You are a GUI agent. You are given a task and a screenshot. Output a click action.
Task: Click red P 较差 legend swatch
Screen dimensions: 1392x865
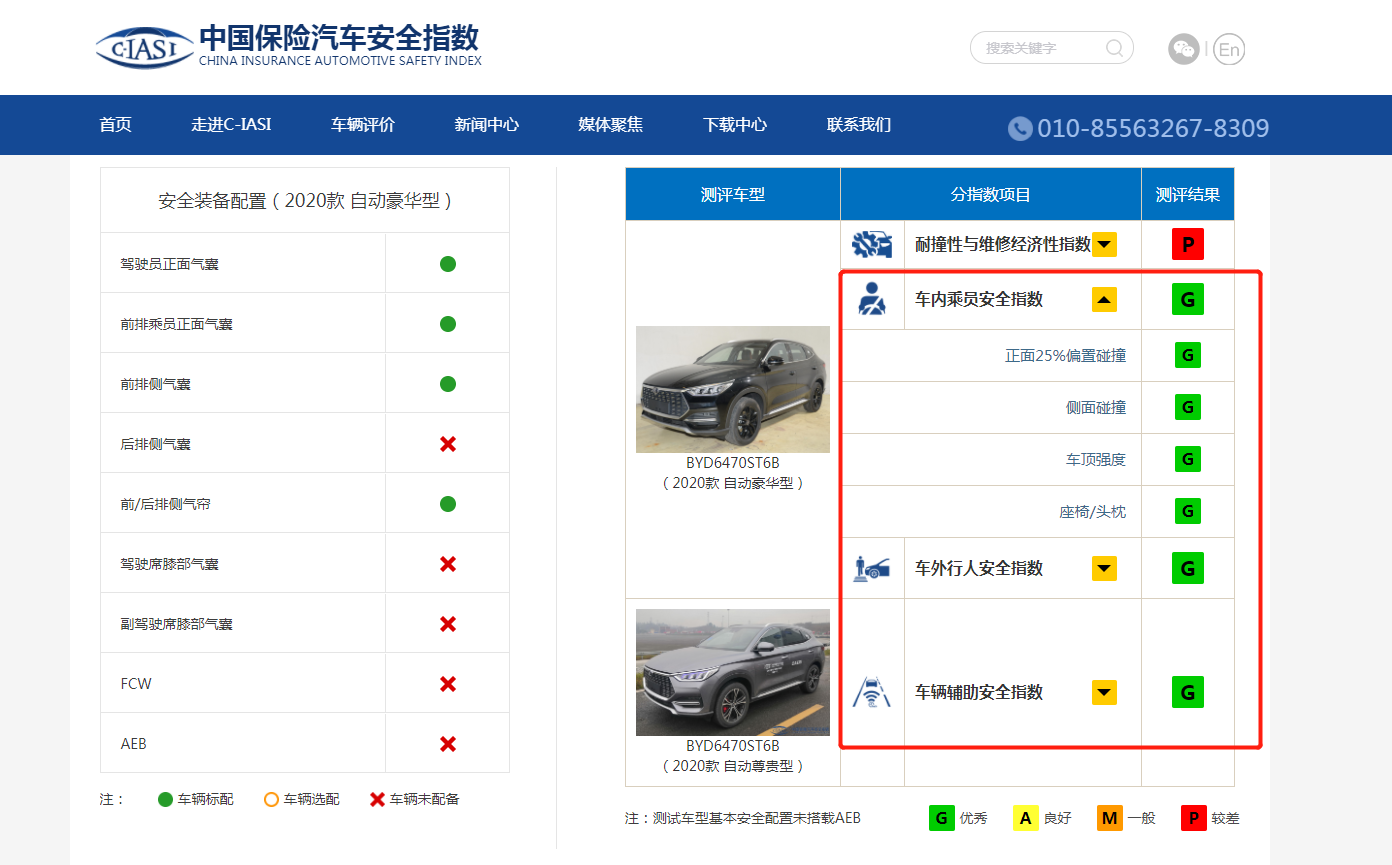click(x=1193, y=818)
